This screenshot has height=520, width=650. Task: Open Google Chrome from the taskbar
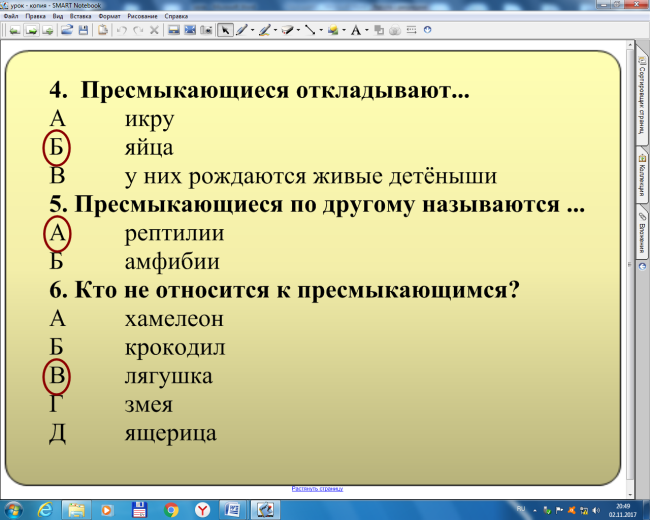[171, 508]
